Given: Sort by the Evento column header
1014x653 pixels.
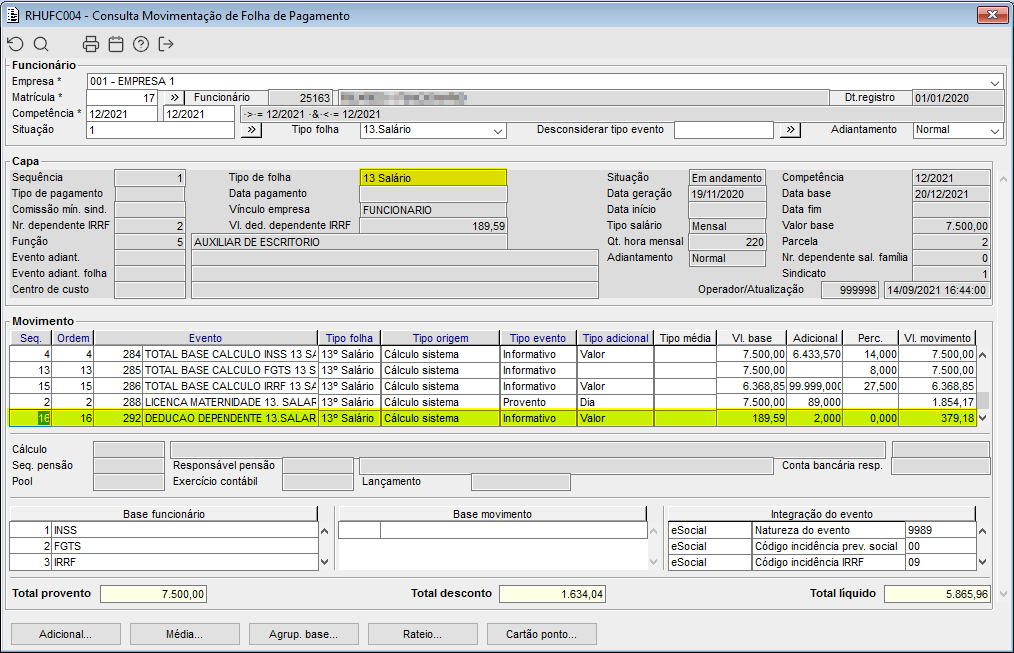Looking at the screenshot, I should click(205, 338).
